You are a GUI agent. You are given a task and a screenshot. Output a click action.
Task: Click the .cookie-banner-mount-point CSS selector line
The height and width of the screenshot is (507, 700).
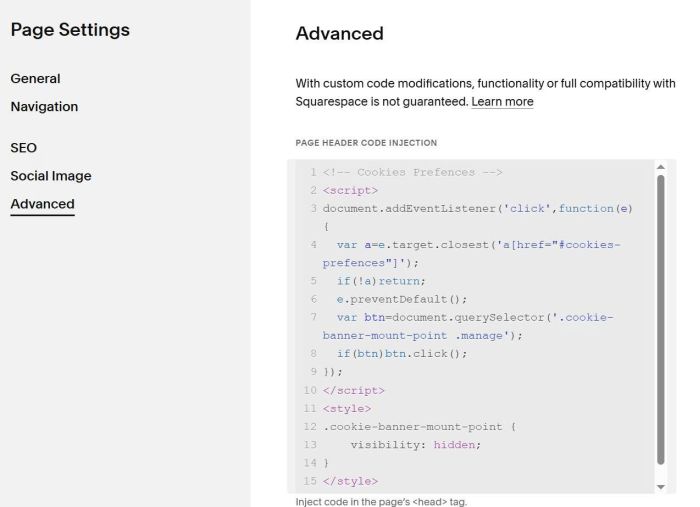pos(419,427)
